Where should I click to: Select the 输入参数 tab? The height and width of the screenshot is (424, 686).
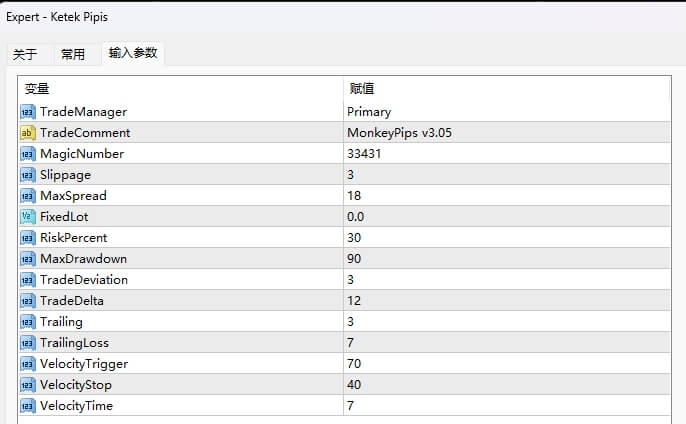pyautogui.click(x=133, y=53)
